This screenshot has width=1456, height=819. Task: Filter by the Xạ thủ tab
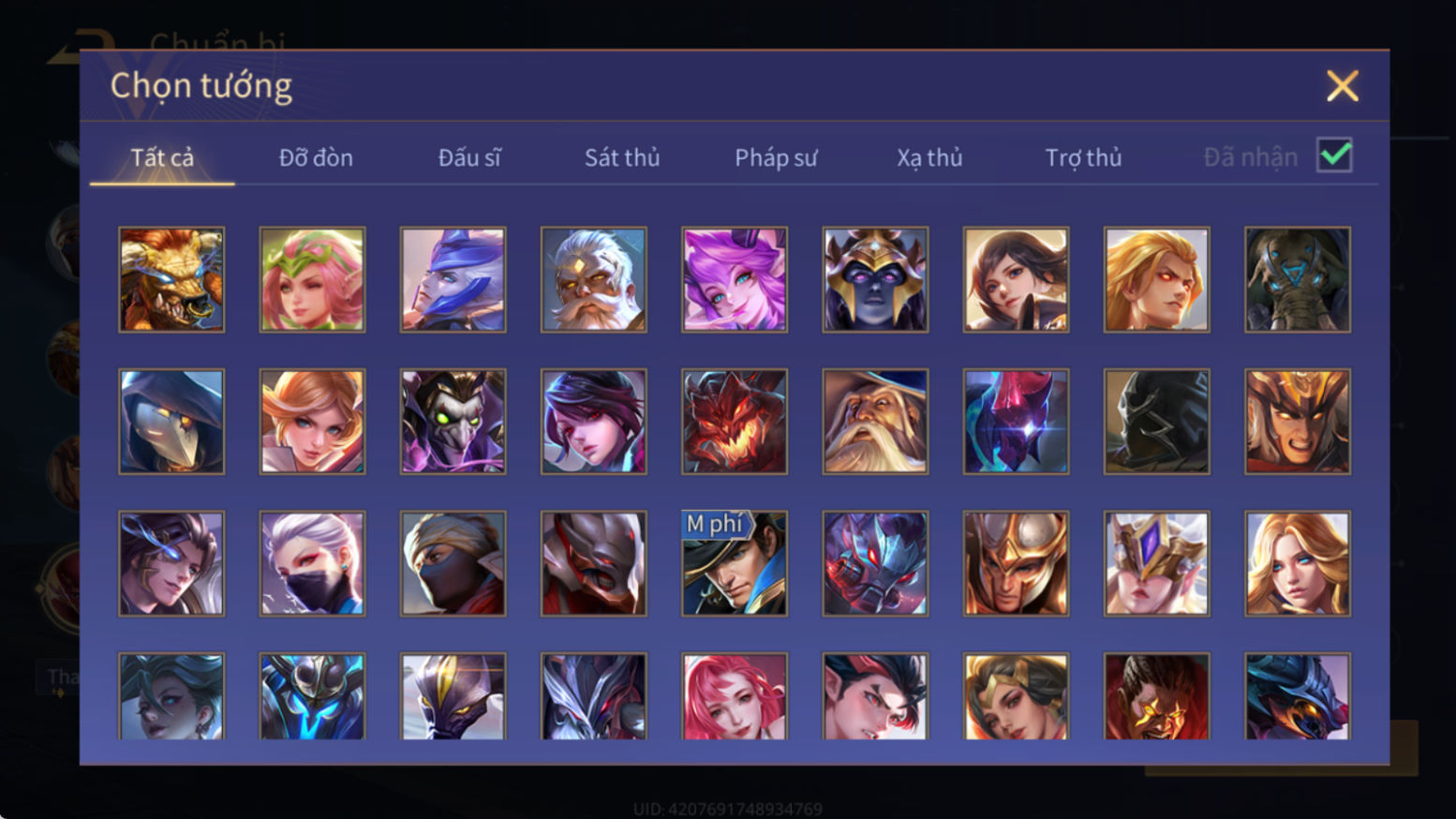click(929, 157)
